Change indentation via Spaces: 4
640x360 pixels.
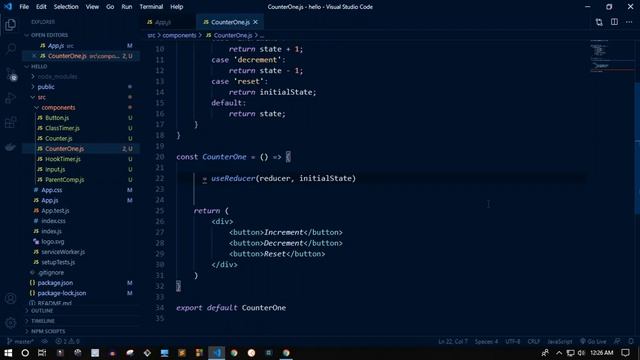486,341
